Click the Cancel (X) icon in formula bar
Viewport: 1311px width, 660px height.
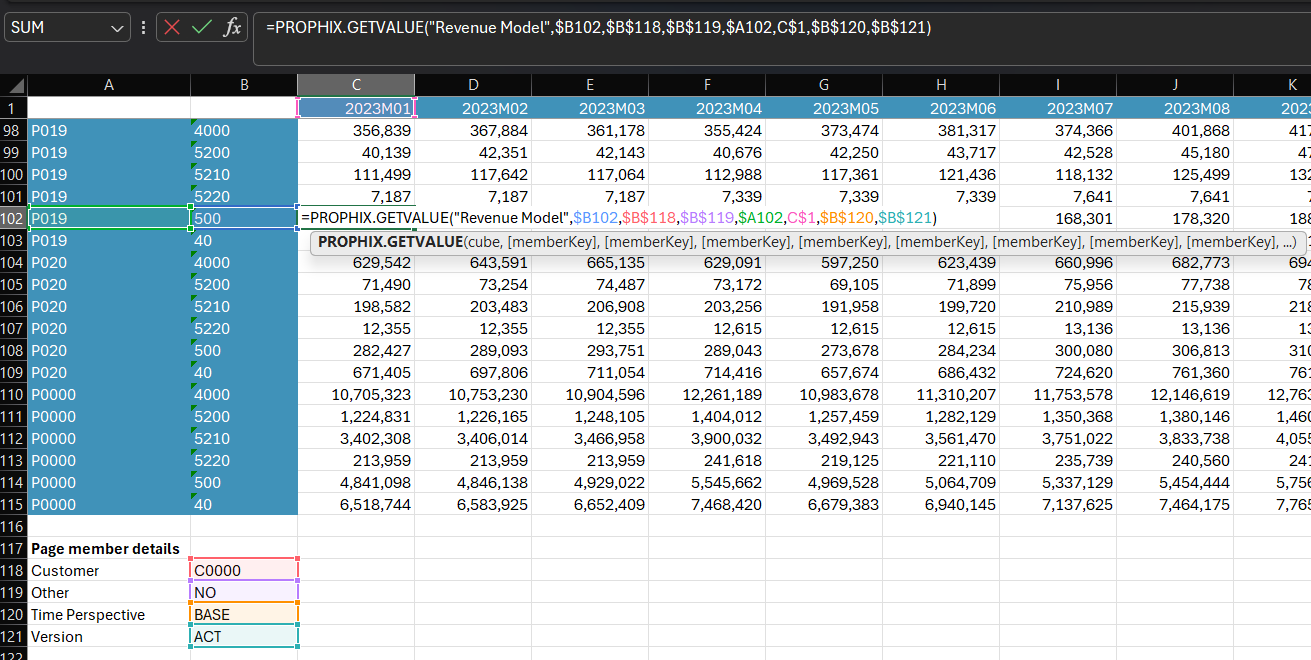(173, 28)
